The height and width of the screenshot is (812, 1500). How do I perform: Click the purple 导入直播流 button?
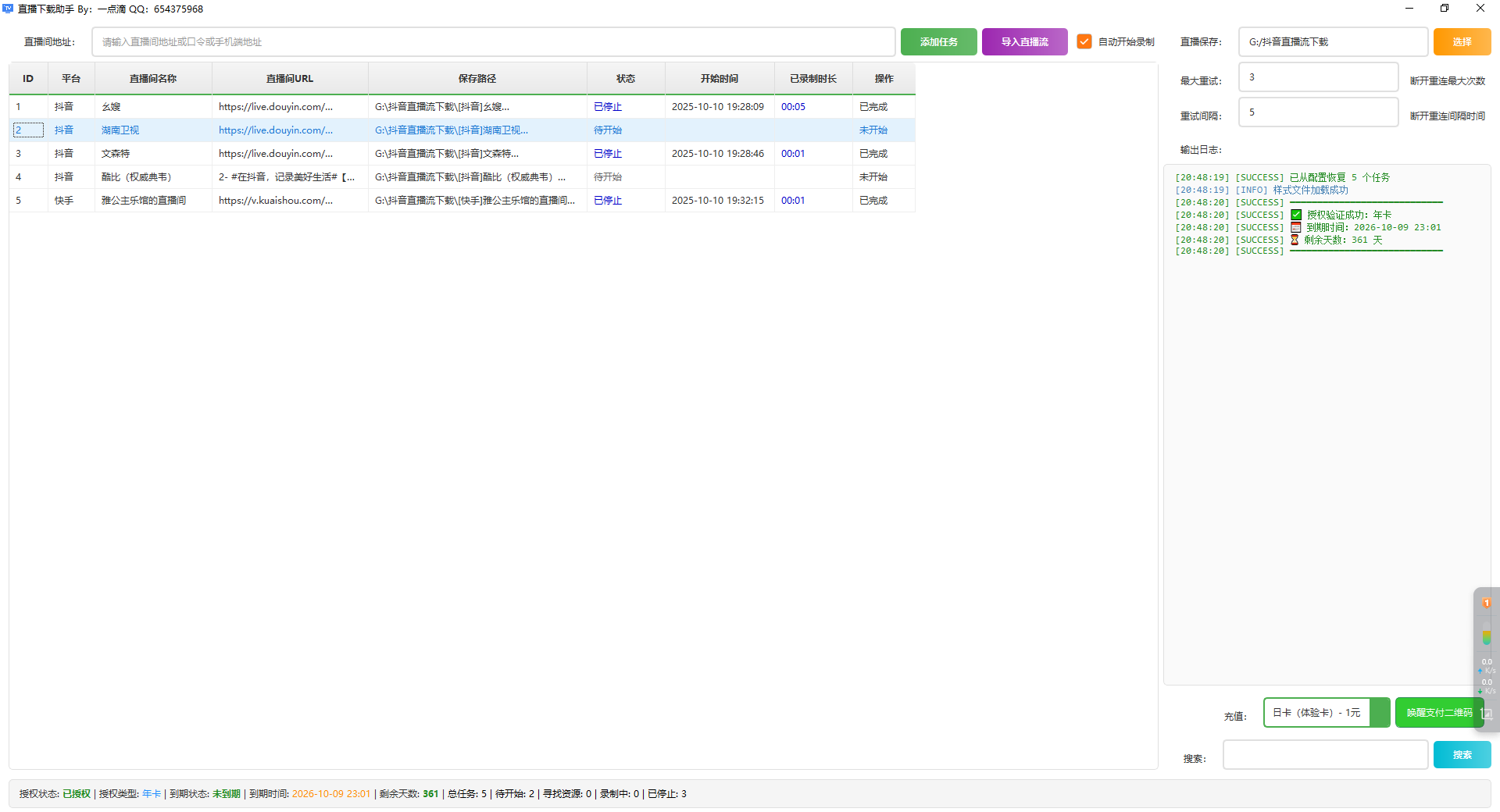click(1024, 41)
